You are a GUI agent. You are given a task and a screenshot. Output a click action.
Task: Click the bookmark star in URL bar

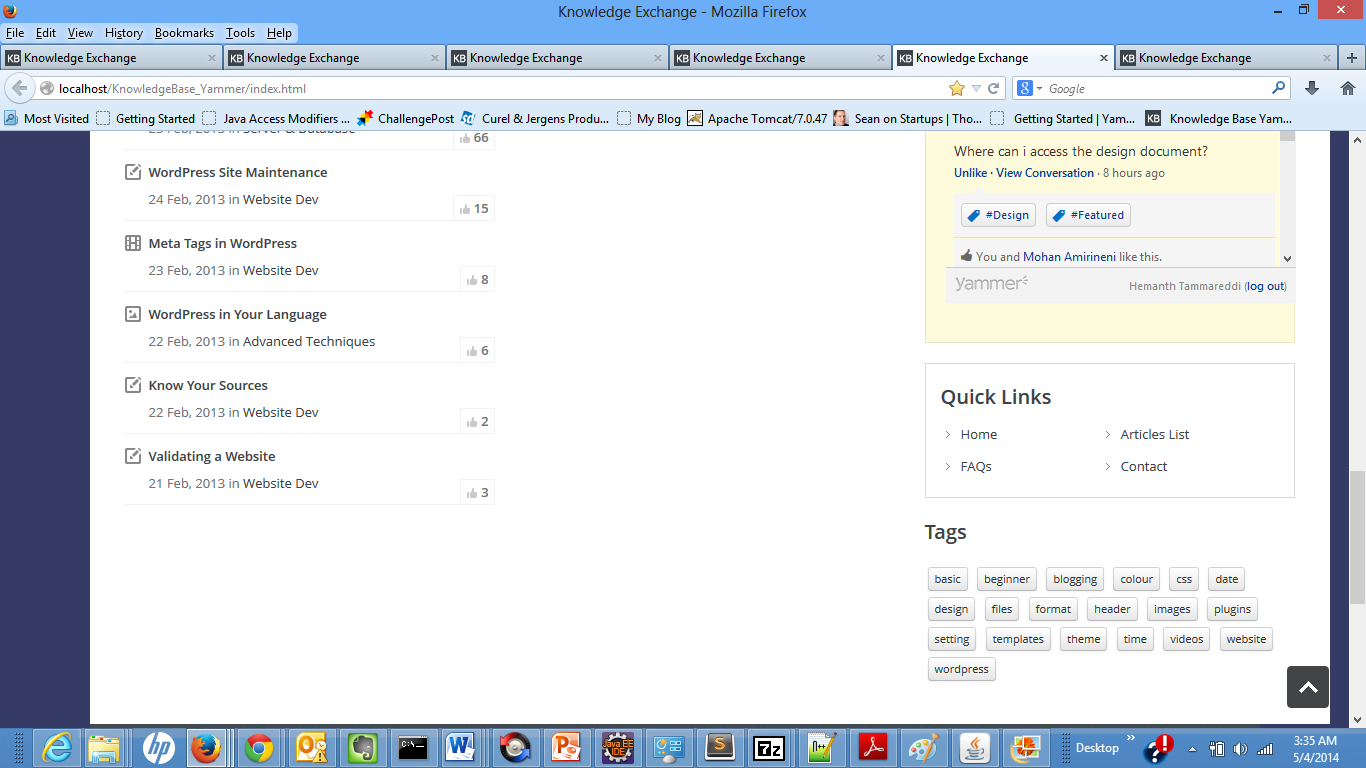coord(957,88)
